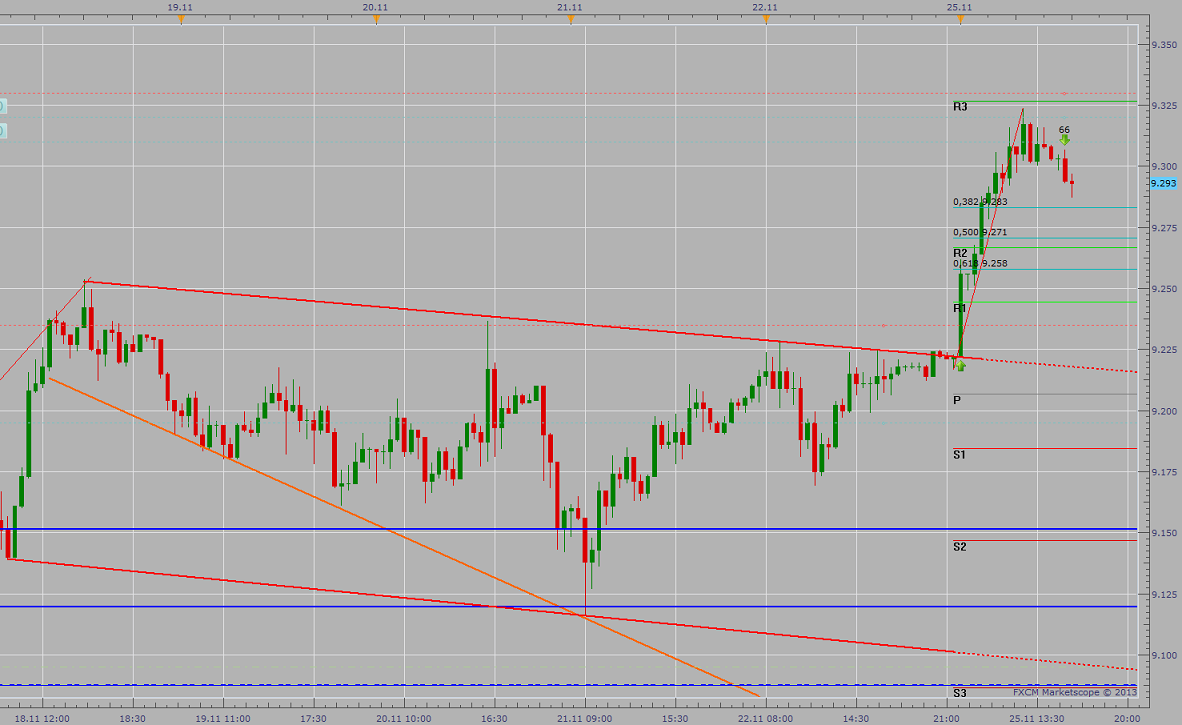The width and height of the screenshot is (1182, 725).
Task: Select the R2 pivot level marker
Action: [x=958, y=253]
